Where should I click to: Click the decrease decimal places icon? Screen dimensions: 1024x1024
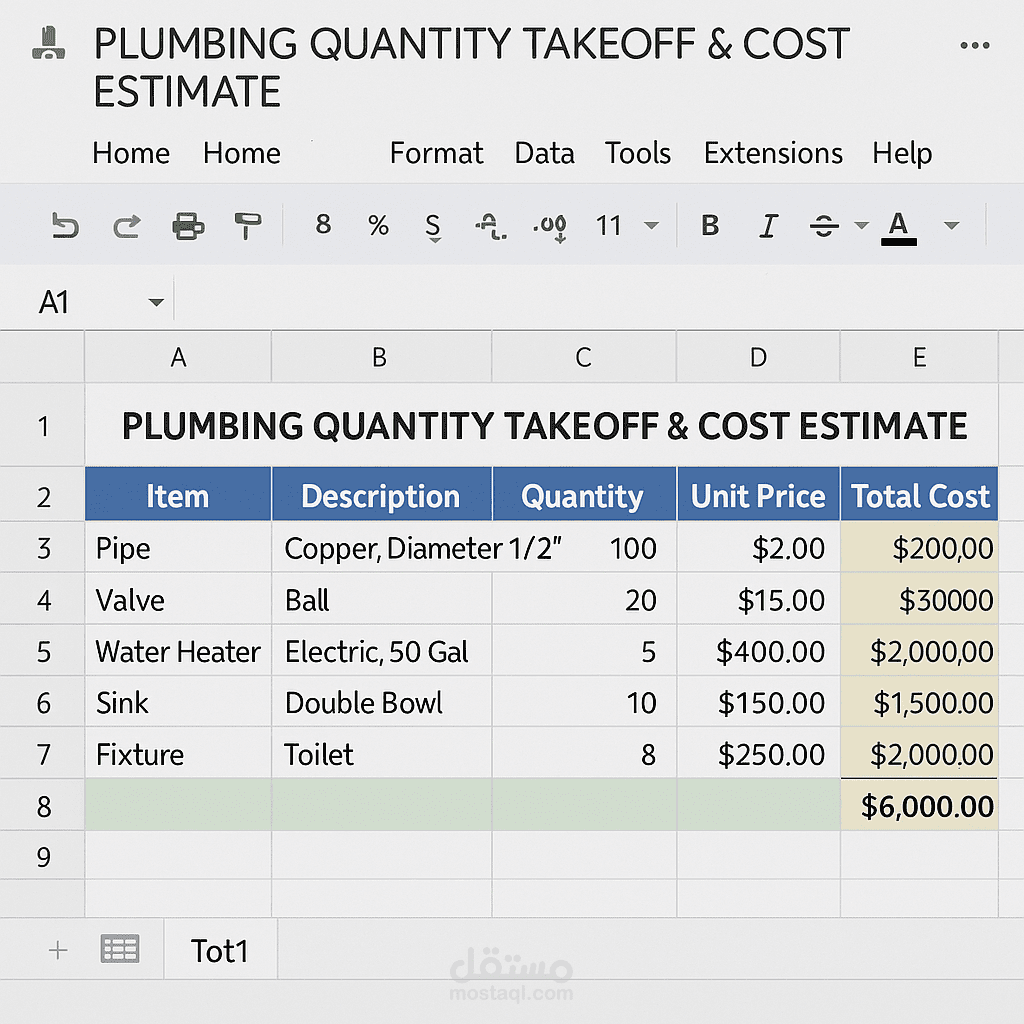(x=491, y=227)
